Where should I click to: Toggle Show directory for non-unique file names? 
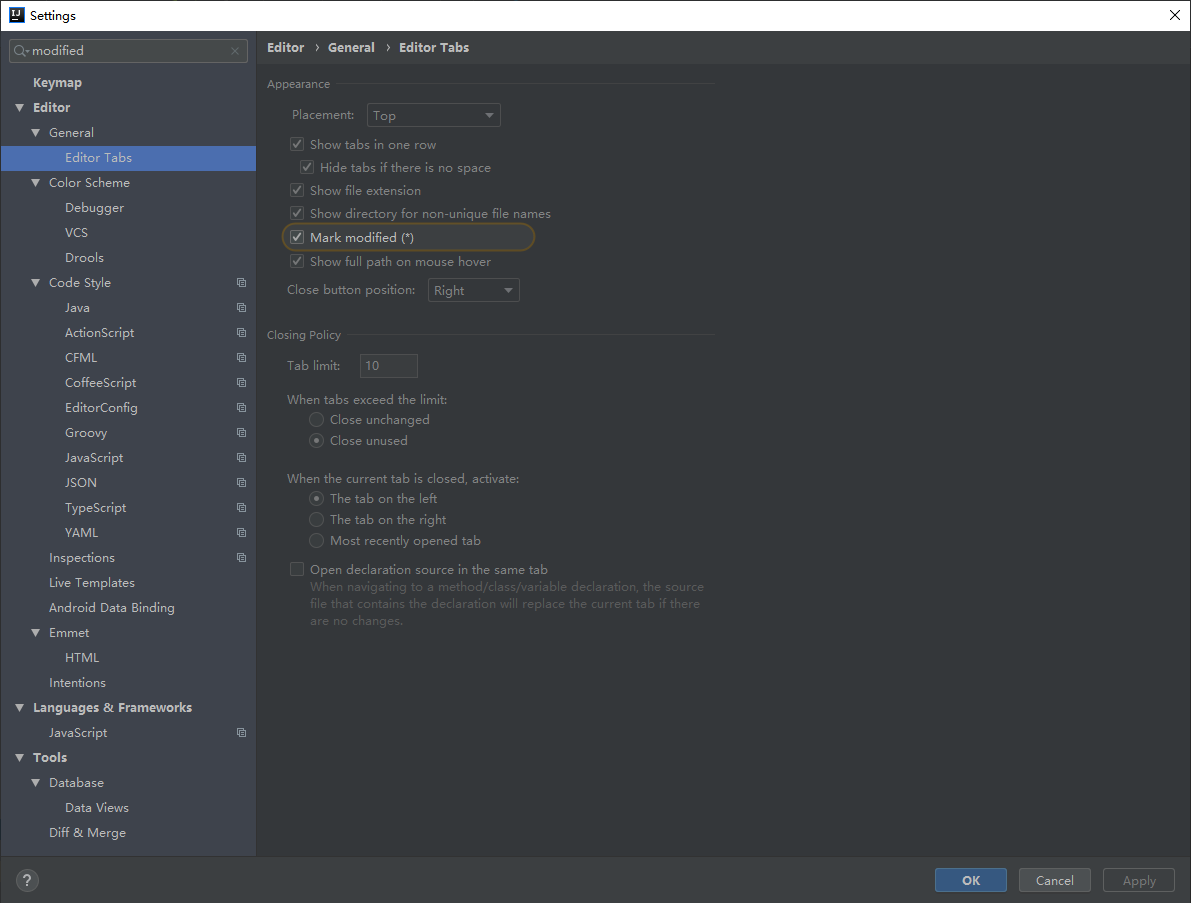(x=297, y=213)
